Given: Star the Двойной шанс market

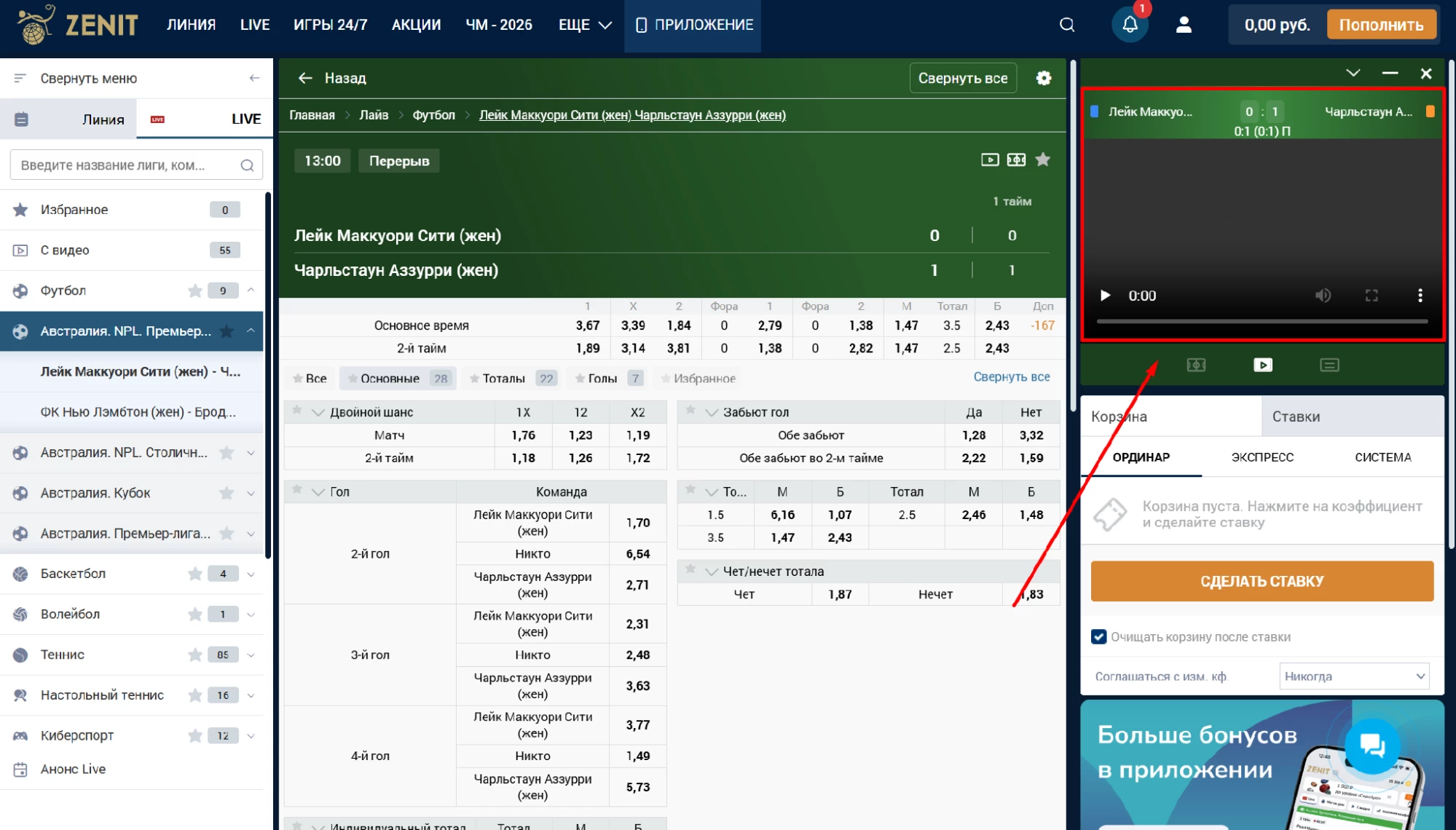Looking at the screenshot, I should pyautogui.click(x=297, y=411).
